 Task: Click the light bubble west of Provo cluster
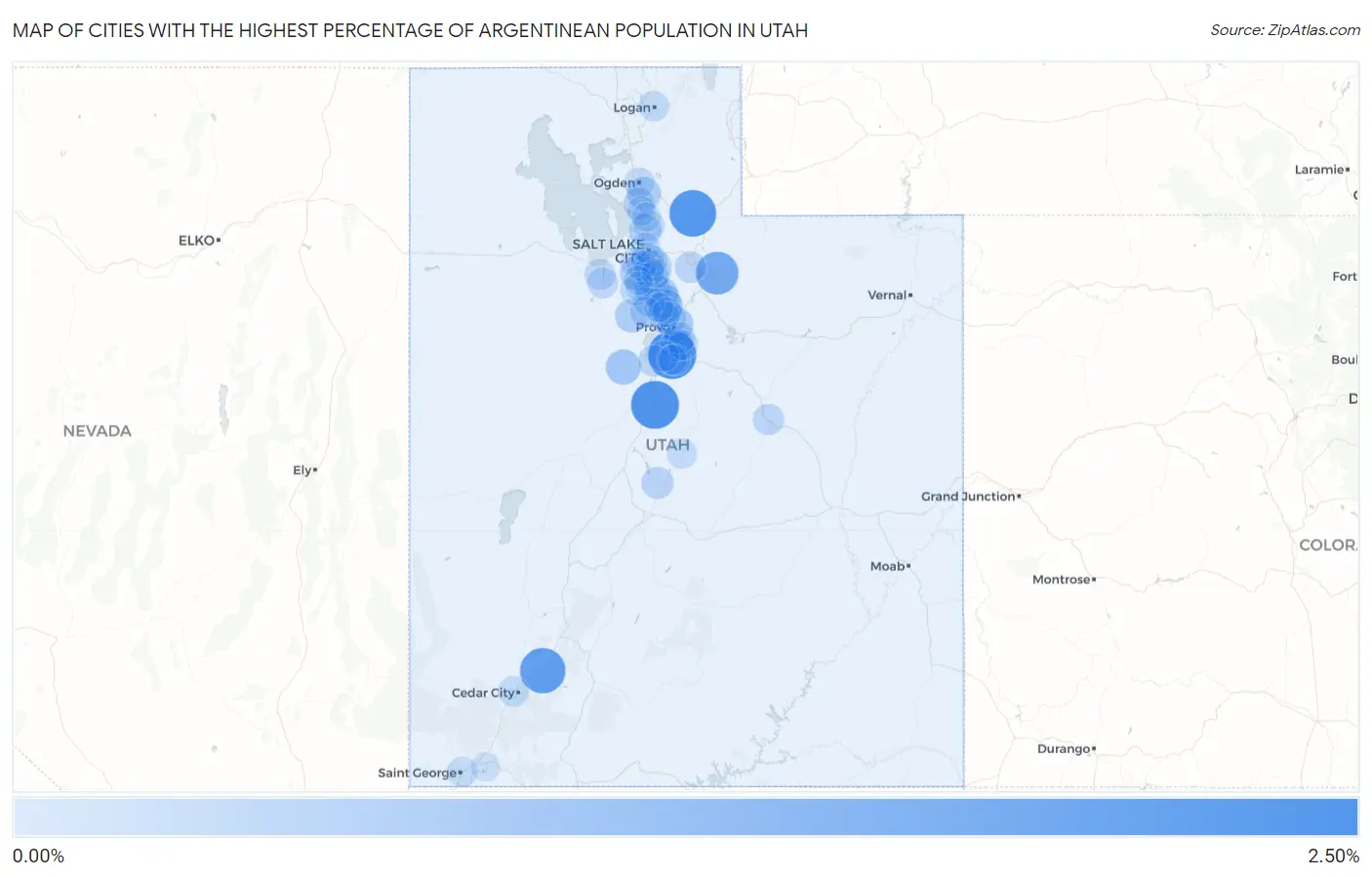(x=623, y=367)
